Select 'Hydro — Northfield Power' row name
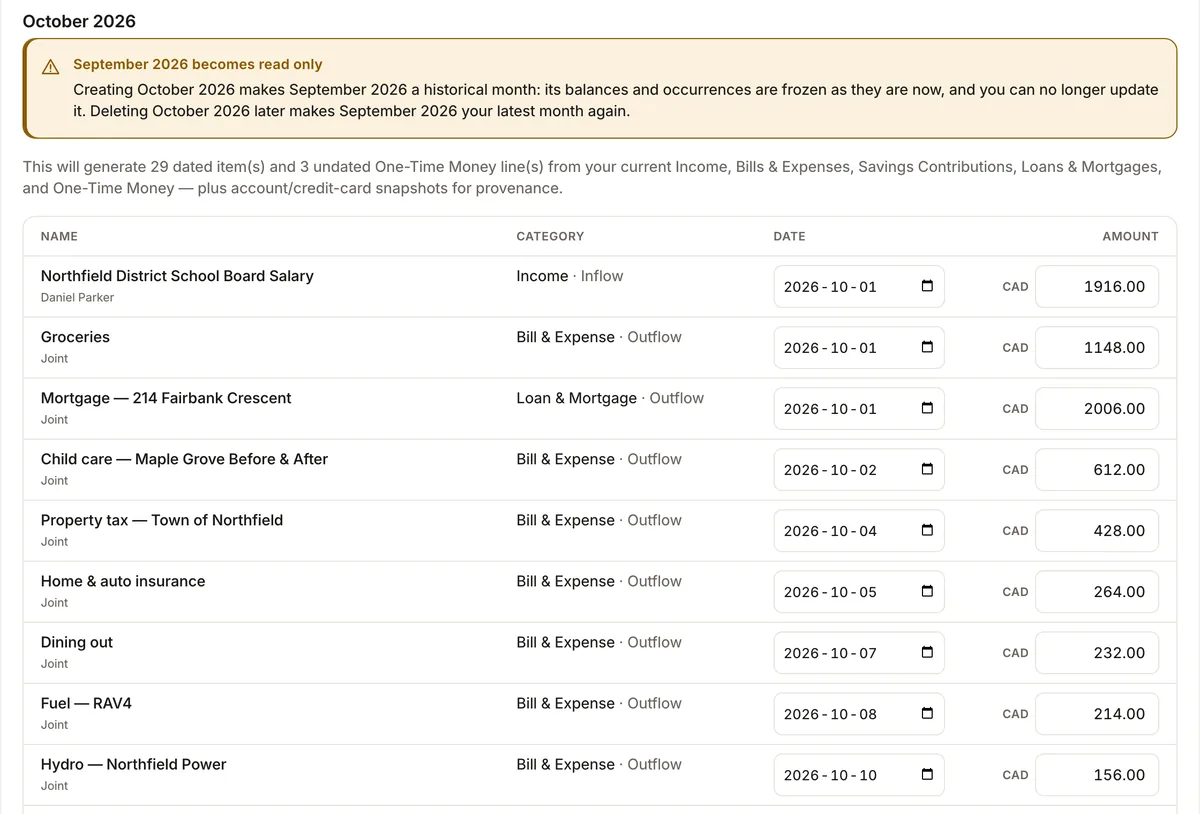Image resolution: width=1200 pixels, height=814 pixels. pos(134,764)
